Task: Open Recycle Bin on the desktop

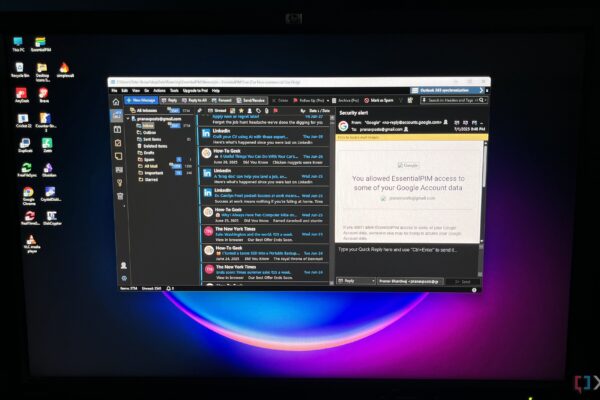Action: click(x=20, y=70)
